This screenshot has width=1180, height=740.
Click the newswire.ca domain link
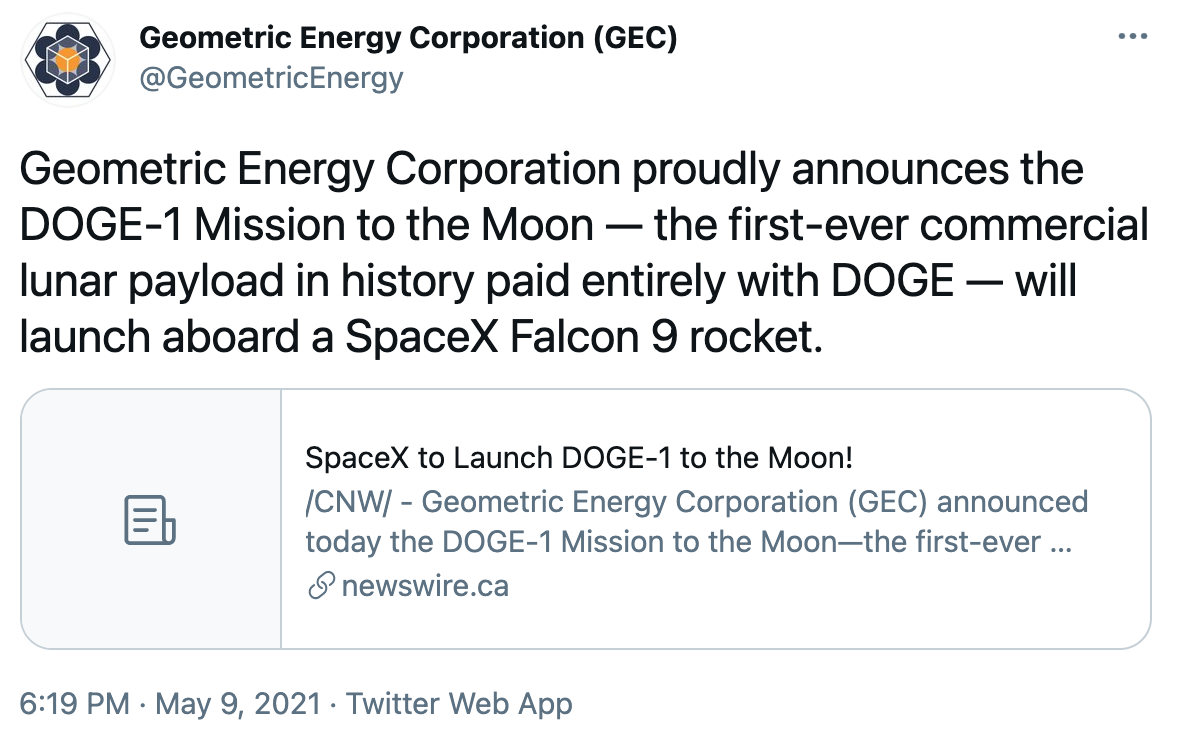pos(425,586)
